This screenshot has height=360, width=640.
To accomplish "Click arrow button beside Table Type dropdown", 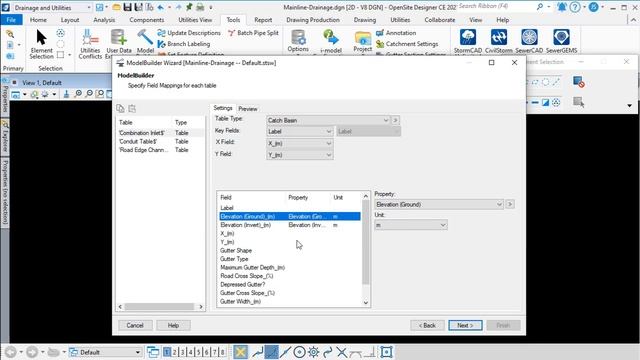I will tap(395, 120).
